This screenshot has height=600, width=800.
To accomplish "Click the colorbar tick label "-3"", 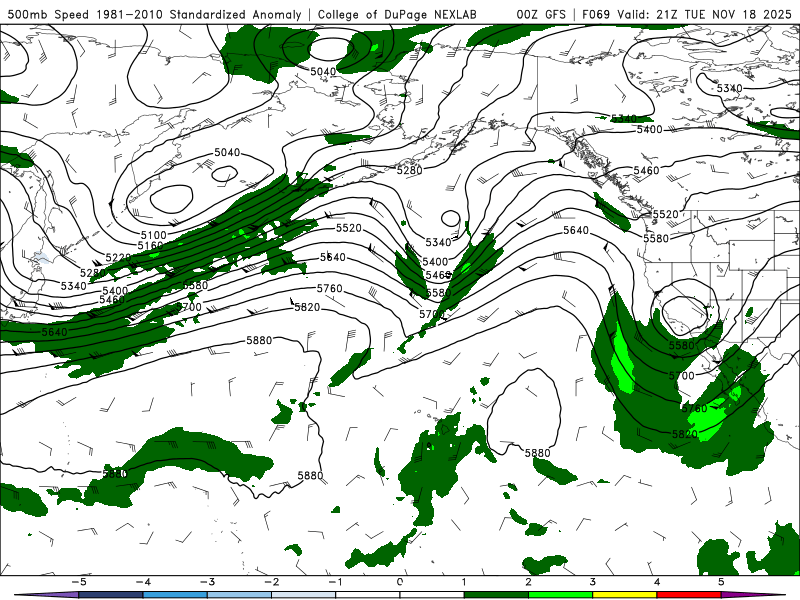I will 207,582.
